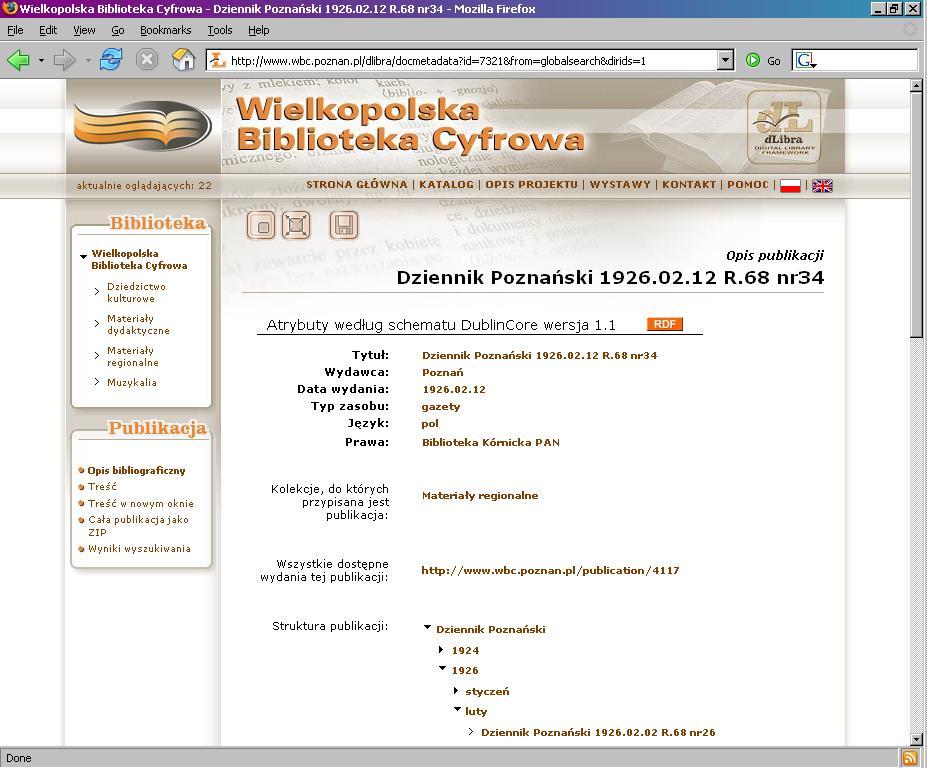Open Treść w nowym oknie
This screenshot has height=768, width=927.
pyautogui.click(x=141, y=504)
